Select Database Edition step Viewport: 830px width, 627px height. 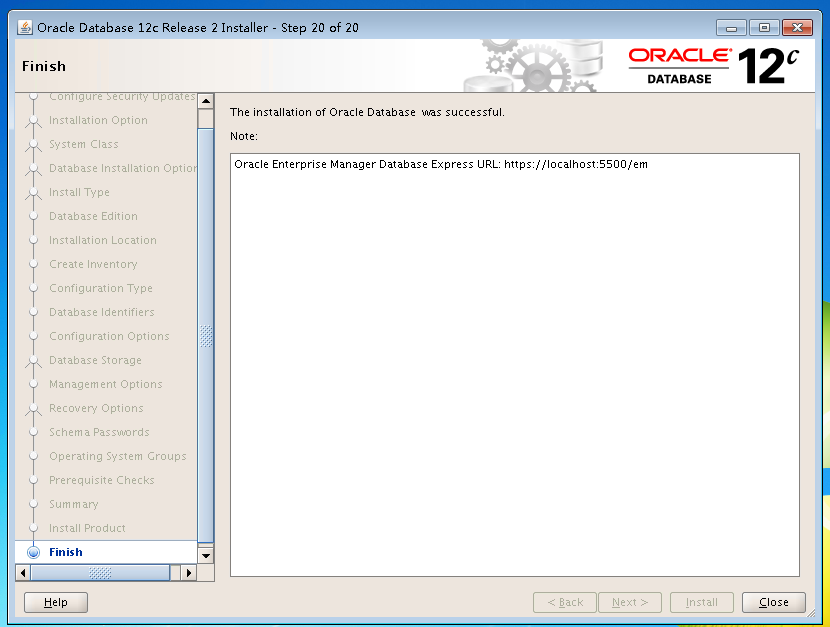tap(93, 216)
